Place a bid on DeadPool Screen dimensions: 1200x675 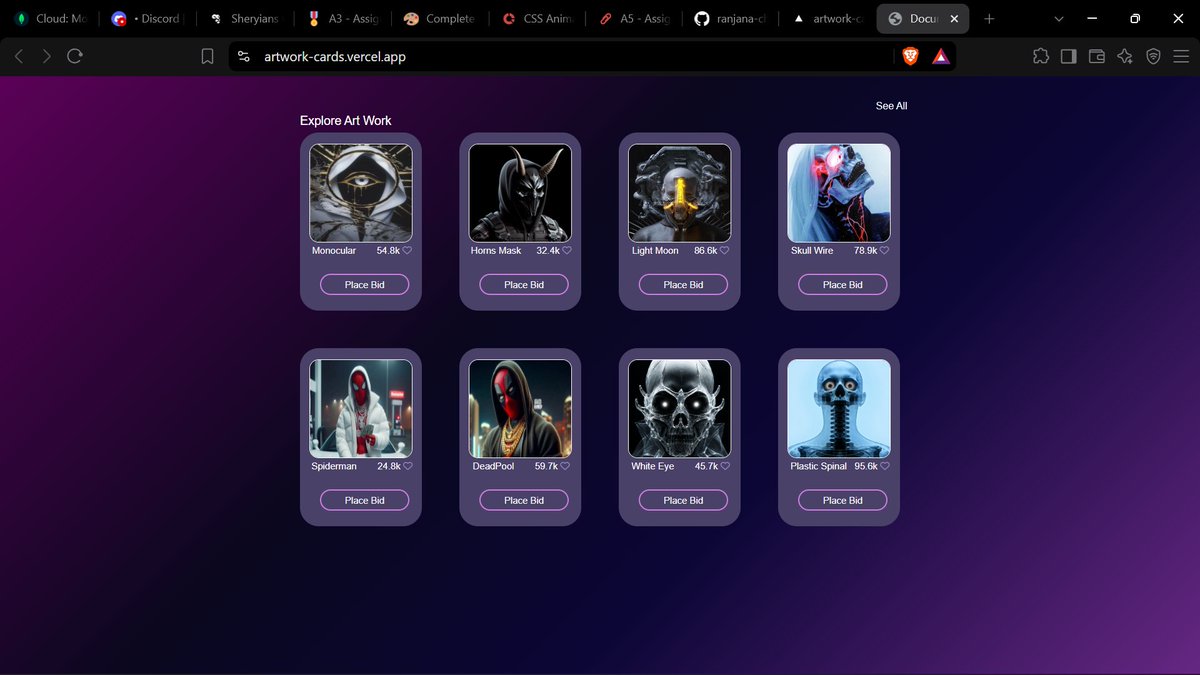coord(524,500)
